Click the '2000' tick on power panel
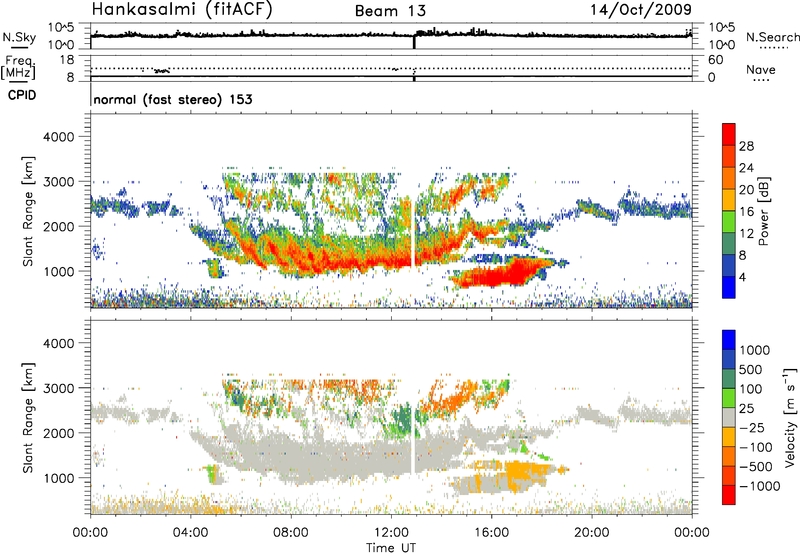The width and height of the screenshot is (800, 554). click(58, 226)
